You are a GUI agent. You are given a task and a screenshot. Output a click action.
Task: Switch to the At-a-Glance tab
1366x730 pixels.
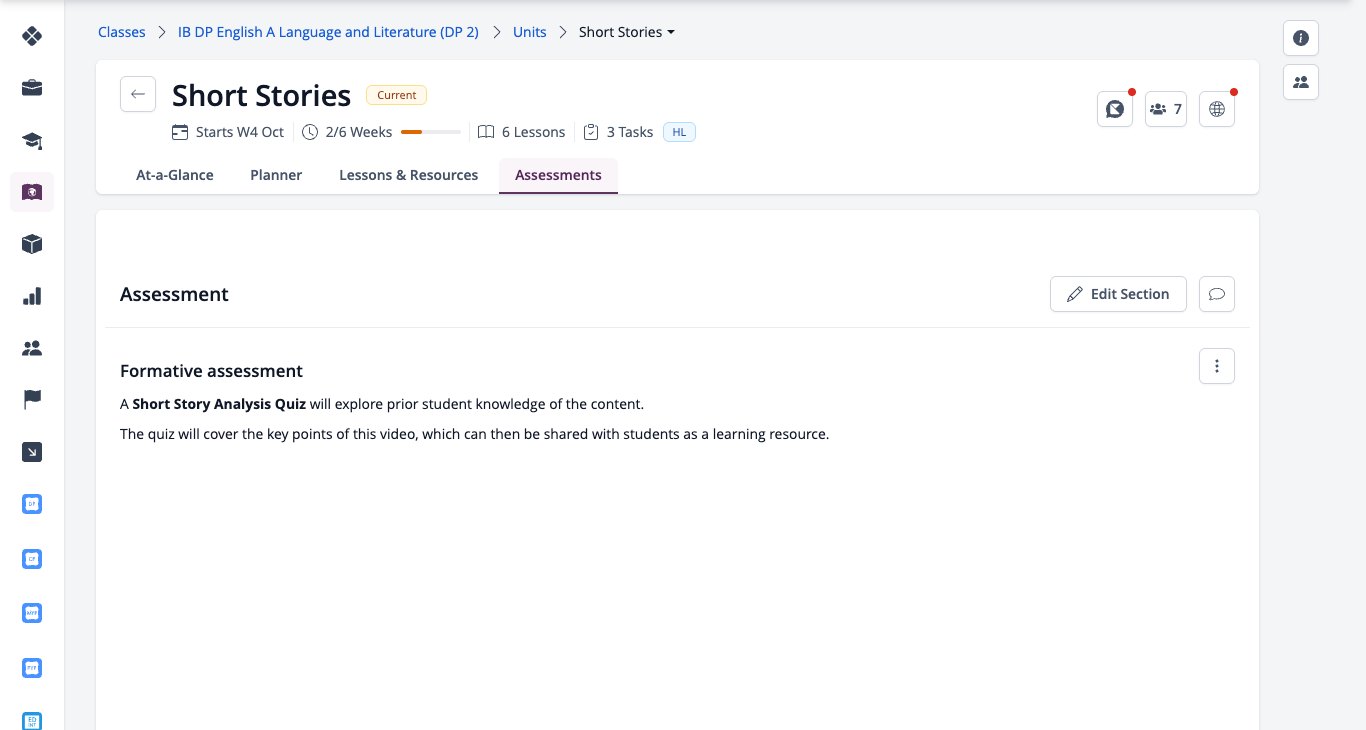click(175, 175)
